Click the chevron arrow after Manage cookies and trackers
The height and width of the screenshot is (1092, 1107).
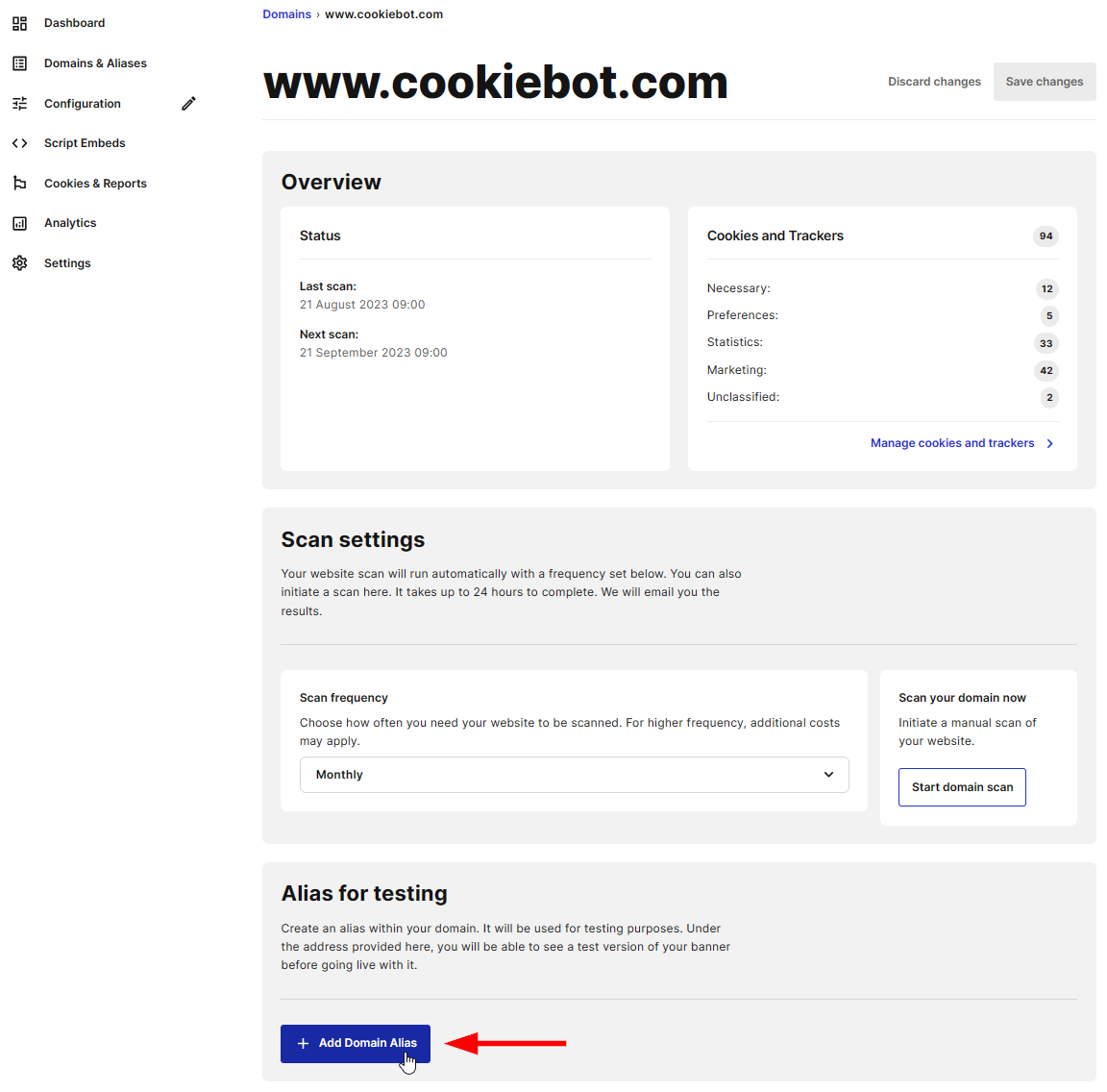1049,443
